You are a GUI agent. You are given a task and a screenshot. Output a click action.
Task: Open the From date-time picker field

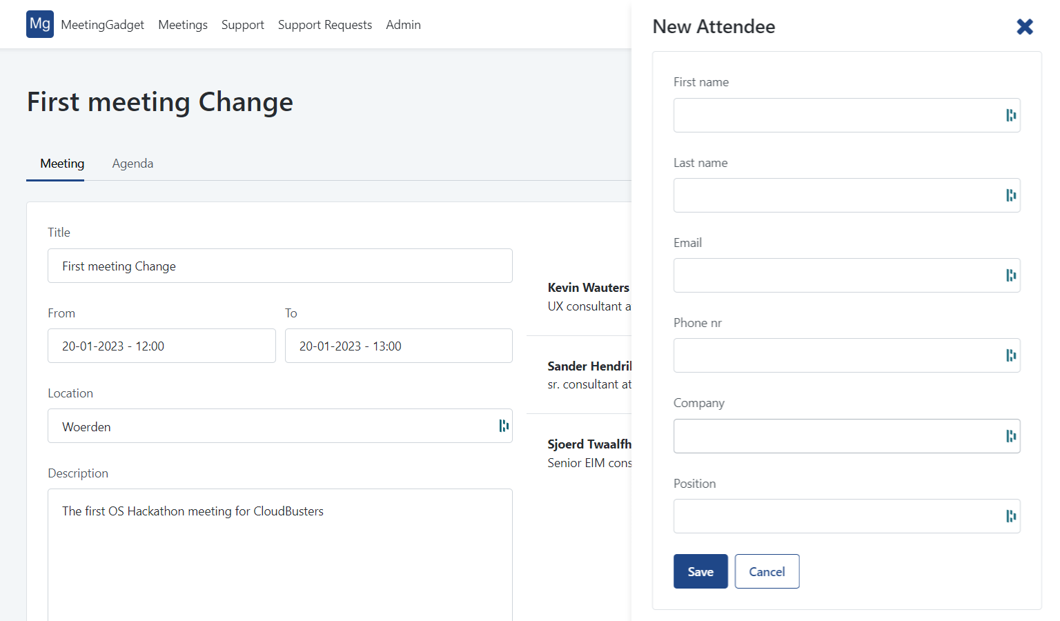coord(161,346)
